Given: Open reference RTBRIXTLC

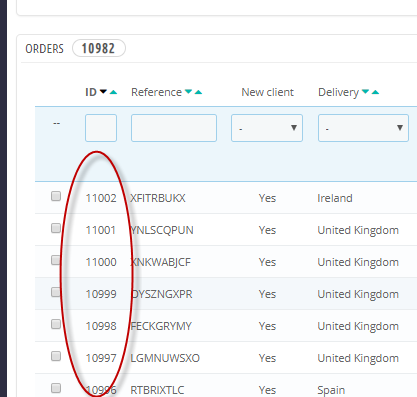Looking at the screenshot, I should pos(157,390).
